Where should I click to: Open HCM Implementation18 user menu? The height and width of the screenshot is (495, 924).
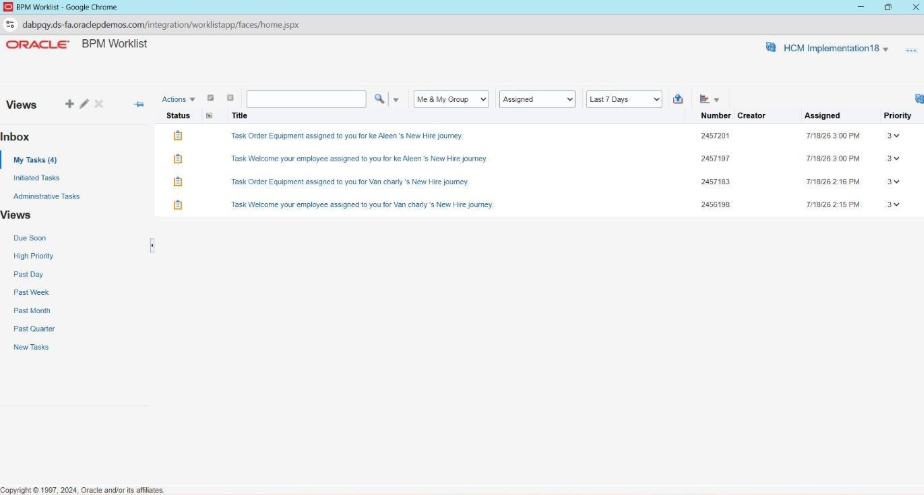click(x=836, y=48)
